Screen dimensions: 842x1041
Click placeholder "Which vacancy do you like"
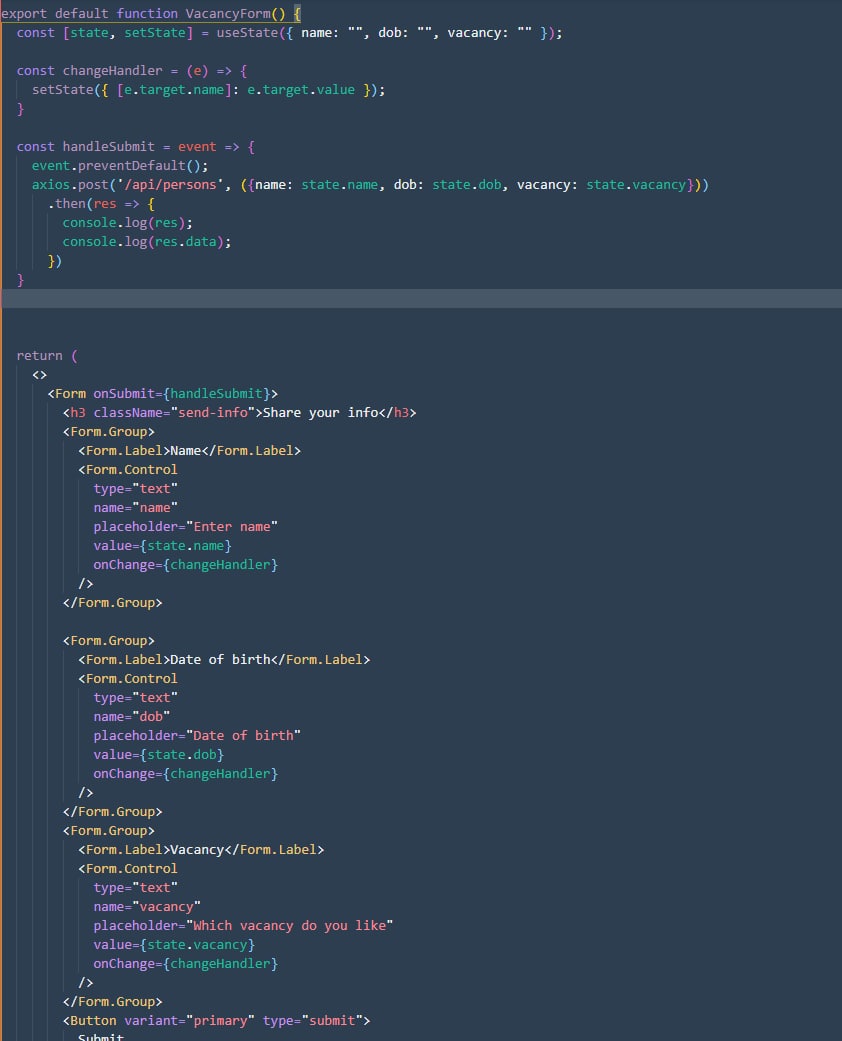[290, 925]
